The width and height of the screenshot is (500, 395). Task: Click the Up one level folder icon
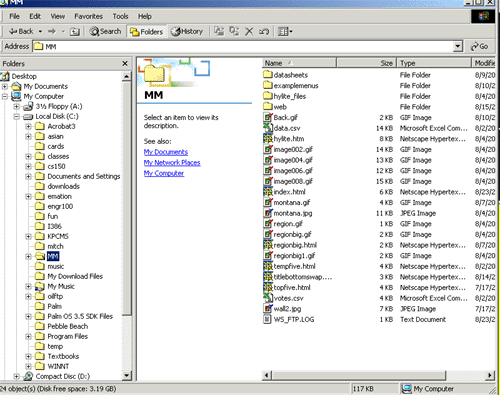pos(74,32)
